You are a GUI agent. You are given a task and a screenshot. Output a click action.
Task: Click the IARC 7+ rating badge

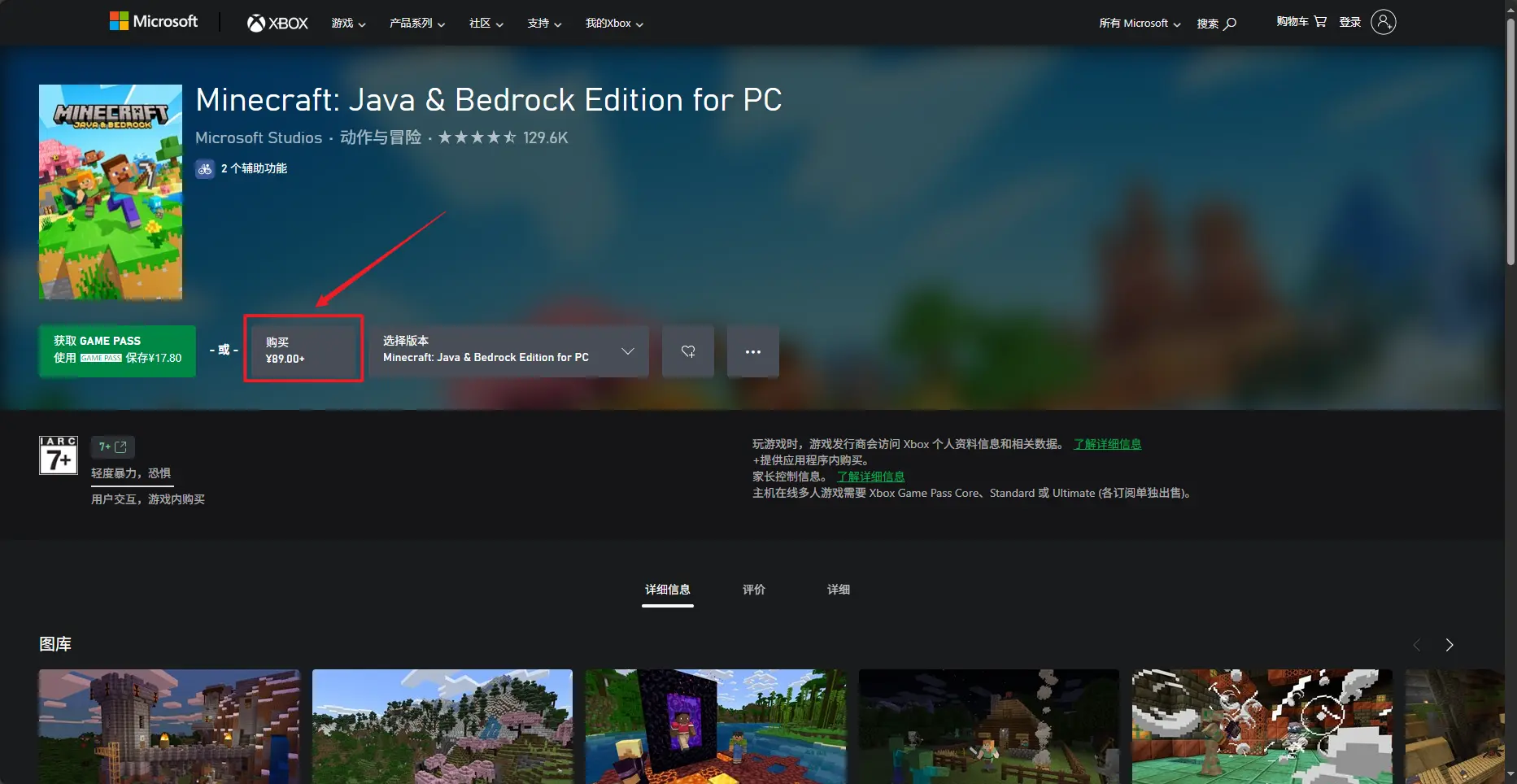[59, 455]
